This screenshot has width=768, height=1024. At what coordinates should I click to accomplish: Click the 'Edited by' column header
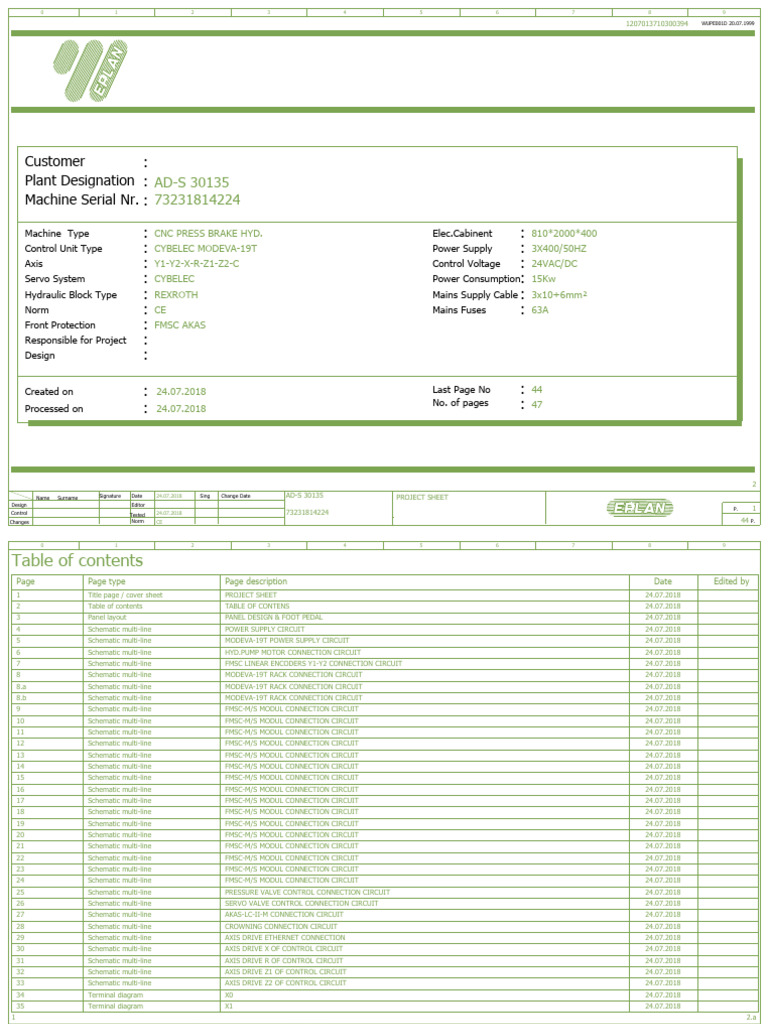731,581
